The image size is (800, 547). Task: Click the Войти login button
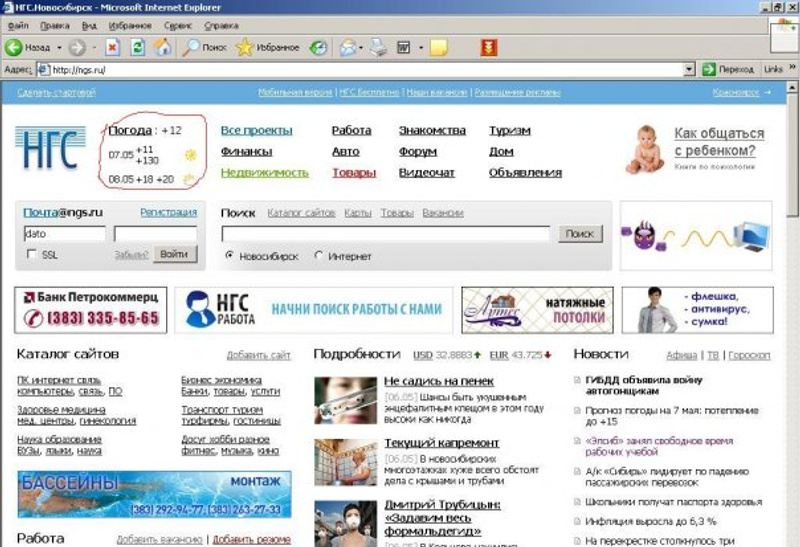pyautogui.click(x=174, y=254)
